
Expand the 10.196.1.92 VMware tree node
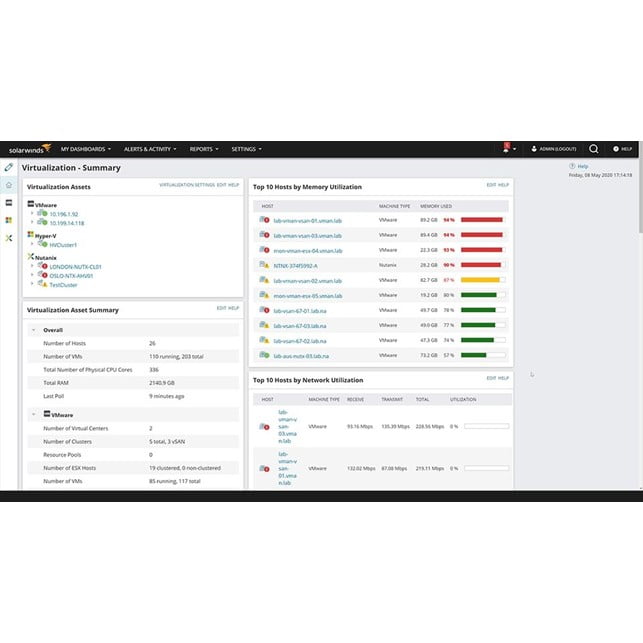tap(32, 213)
